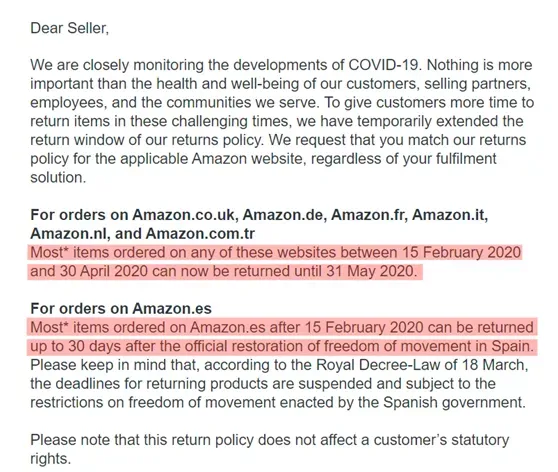The height and width of the screenshot is (472, 558).
Task: Click the word 'COVID-19' in first paragraph
Action: [385, 65]
